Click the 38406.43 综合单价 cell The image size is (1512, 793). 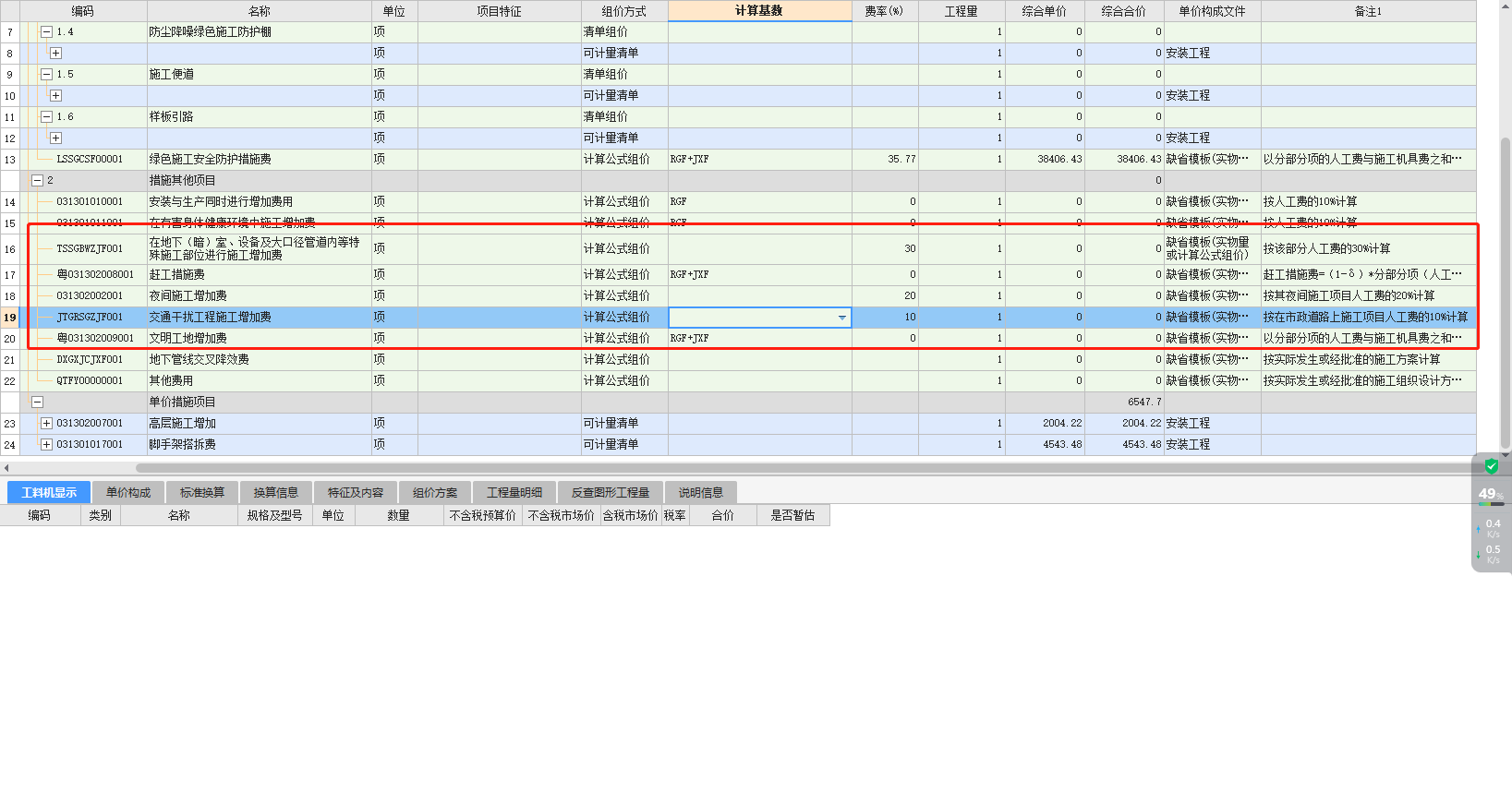click(x=1045, y=159)
